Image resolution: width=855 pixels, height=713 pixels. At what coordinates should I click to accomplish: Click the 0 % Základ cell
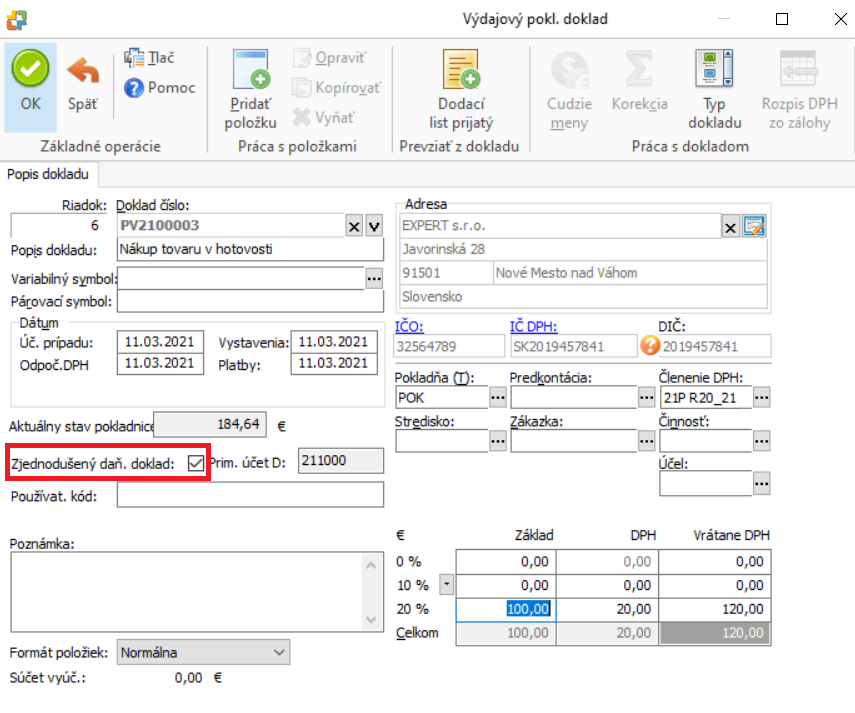(x=505, y=561)
